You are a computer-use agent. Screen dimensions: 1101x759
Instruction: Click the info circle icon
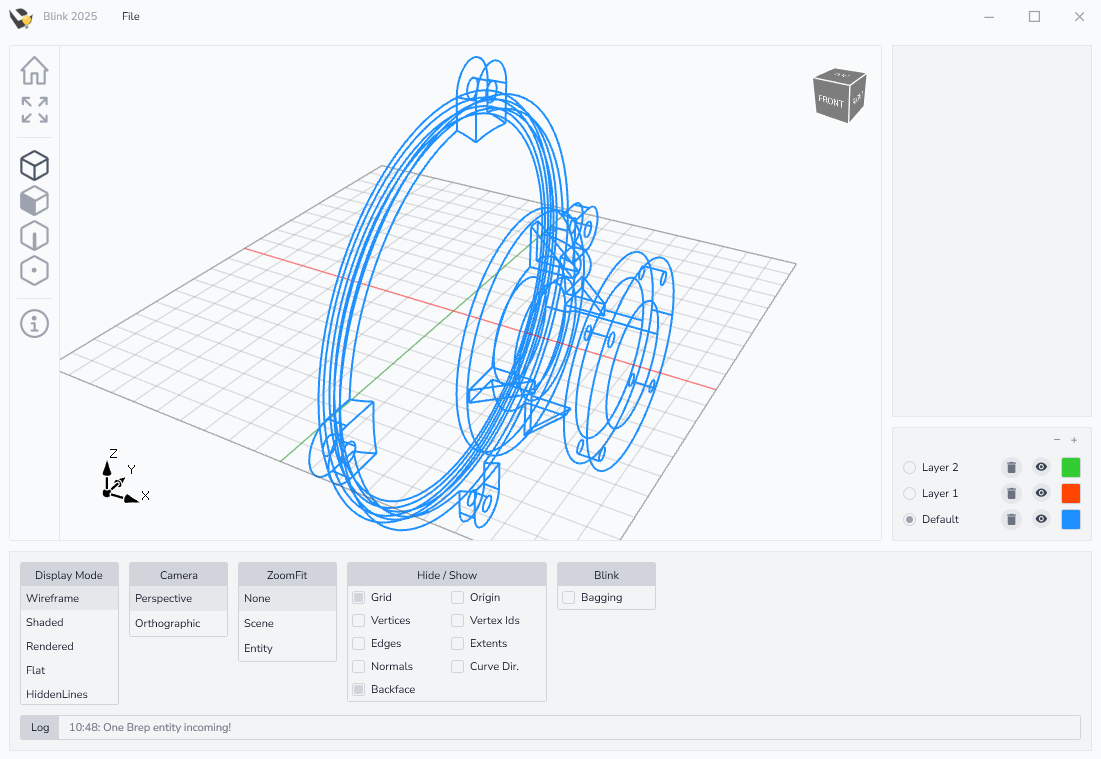(34, 323)
